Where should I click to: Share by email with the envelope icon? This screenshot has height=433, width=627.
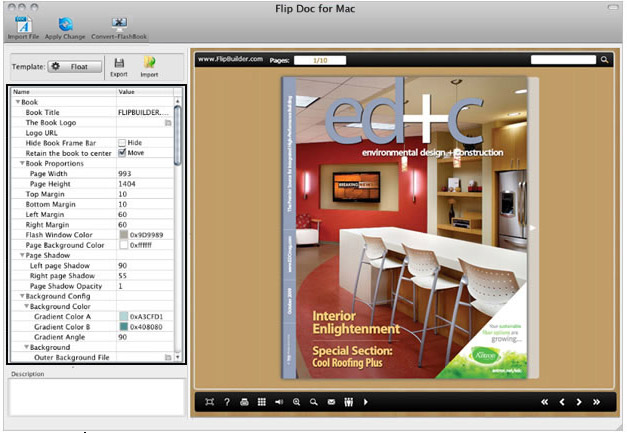pyautogui.click(x=331, y=402)
